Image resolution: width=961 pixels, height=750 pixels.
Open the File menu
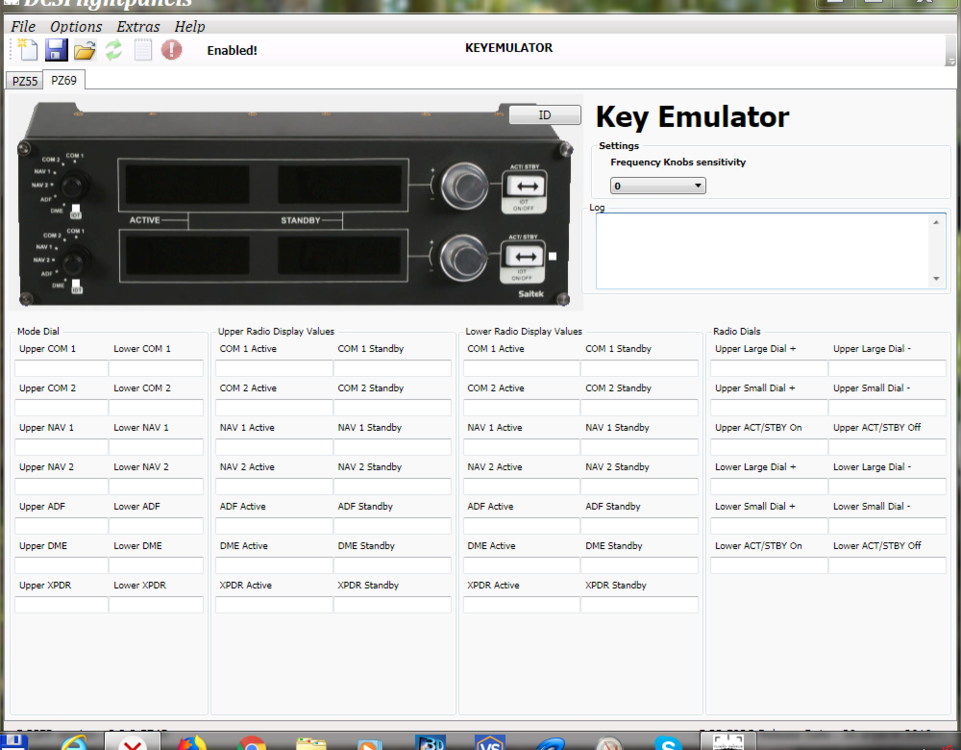[x=23, y=26]
